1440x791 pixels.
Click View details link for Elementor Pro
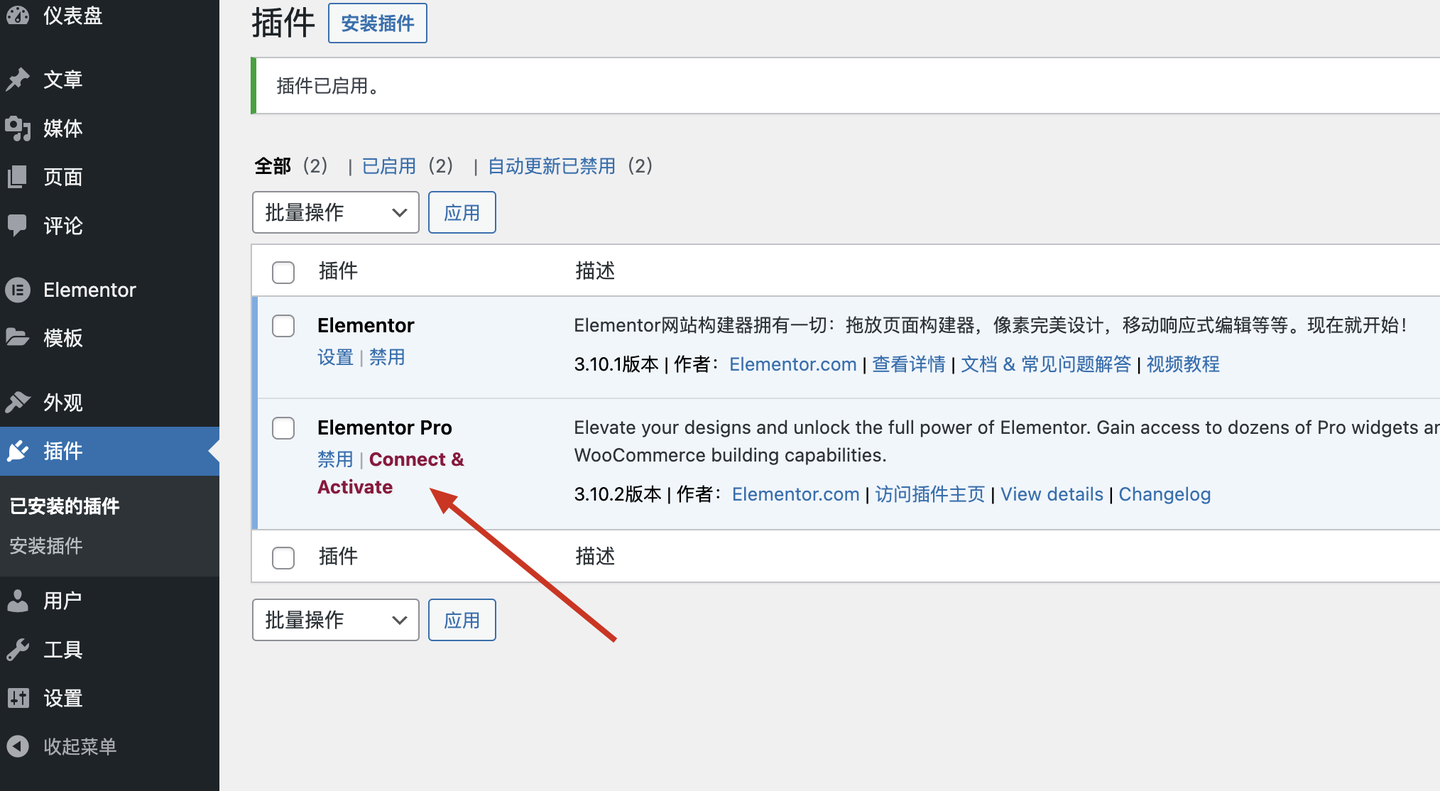tap(1052, 494)
